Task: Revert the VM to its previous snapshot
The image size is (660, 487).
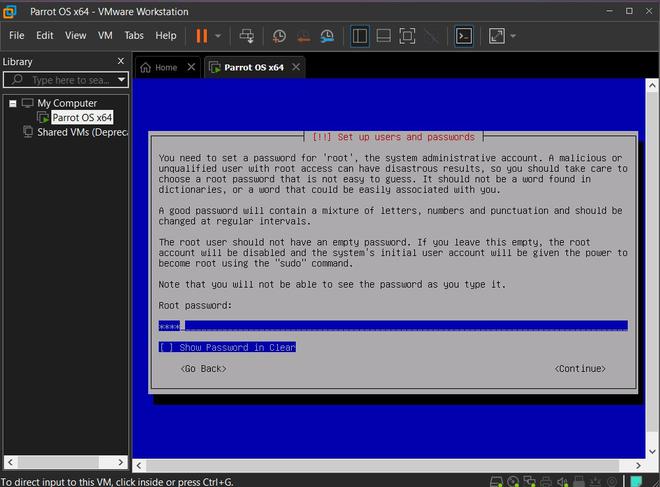Action: pyautogui.click(x=303, y=37)
